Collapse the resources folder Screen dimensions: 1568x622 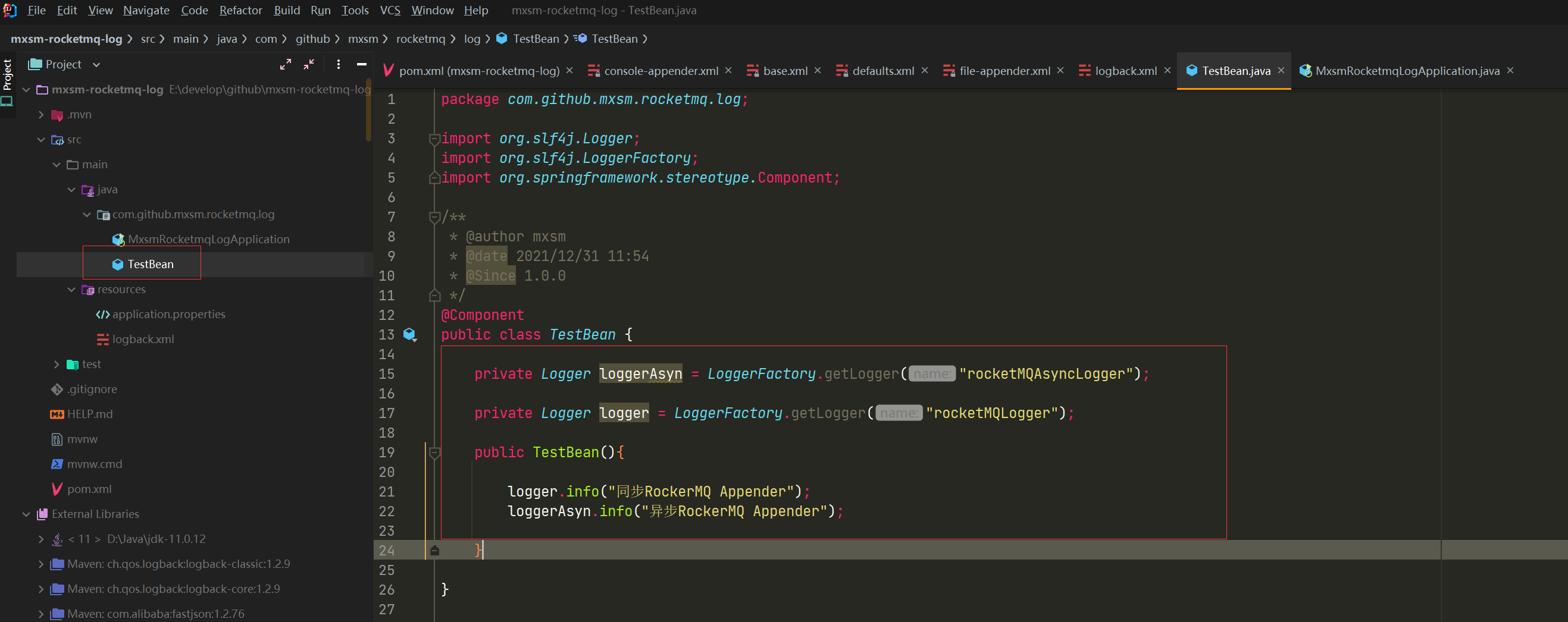(x=71, y=290)
